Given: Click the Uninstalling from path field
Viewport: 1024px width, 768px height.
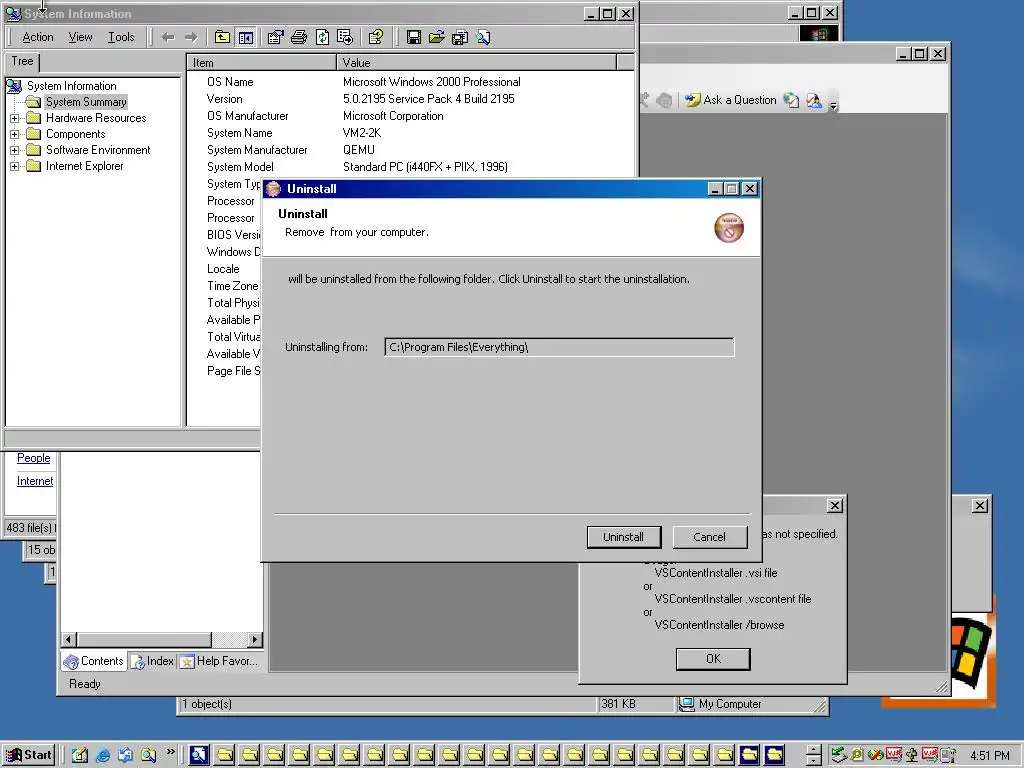Looking at the screenshot, I should click(x=559, y=347).
